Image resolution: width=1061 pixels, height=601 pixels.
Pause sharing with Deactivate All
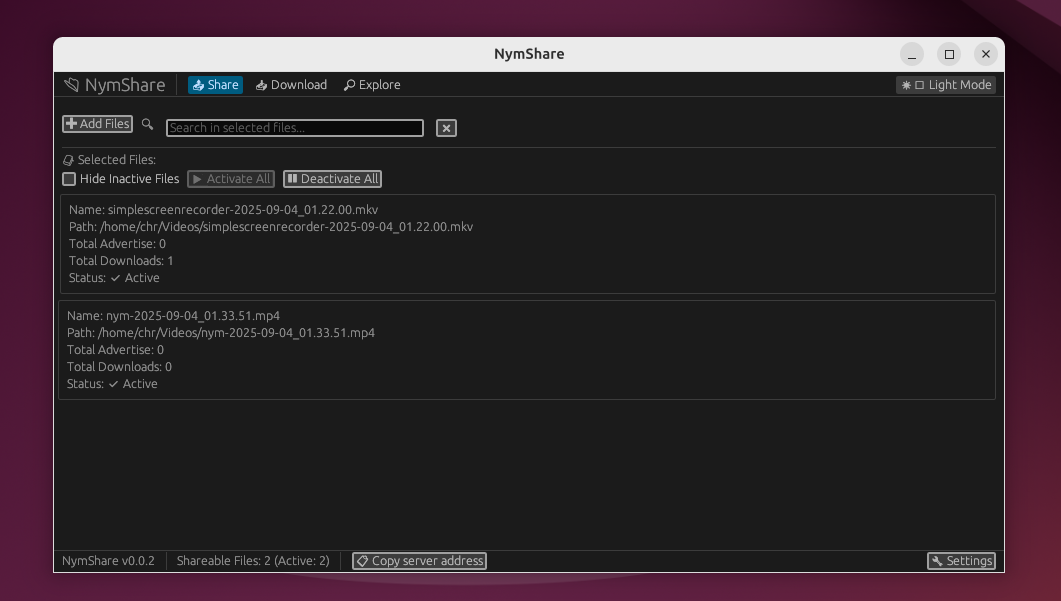point(332,179)
